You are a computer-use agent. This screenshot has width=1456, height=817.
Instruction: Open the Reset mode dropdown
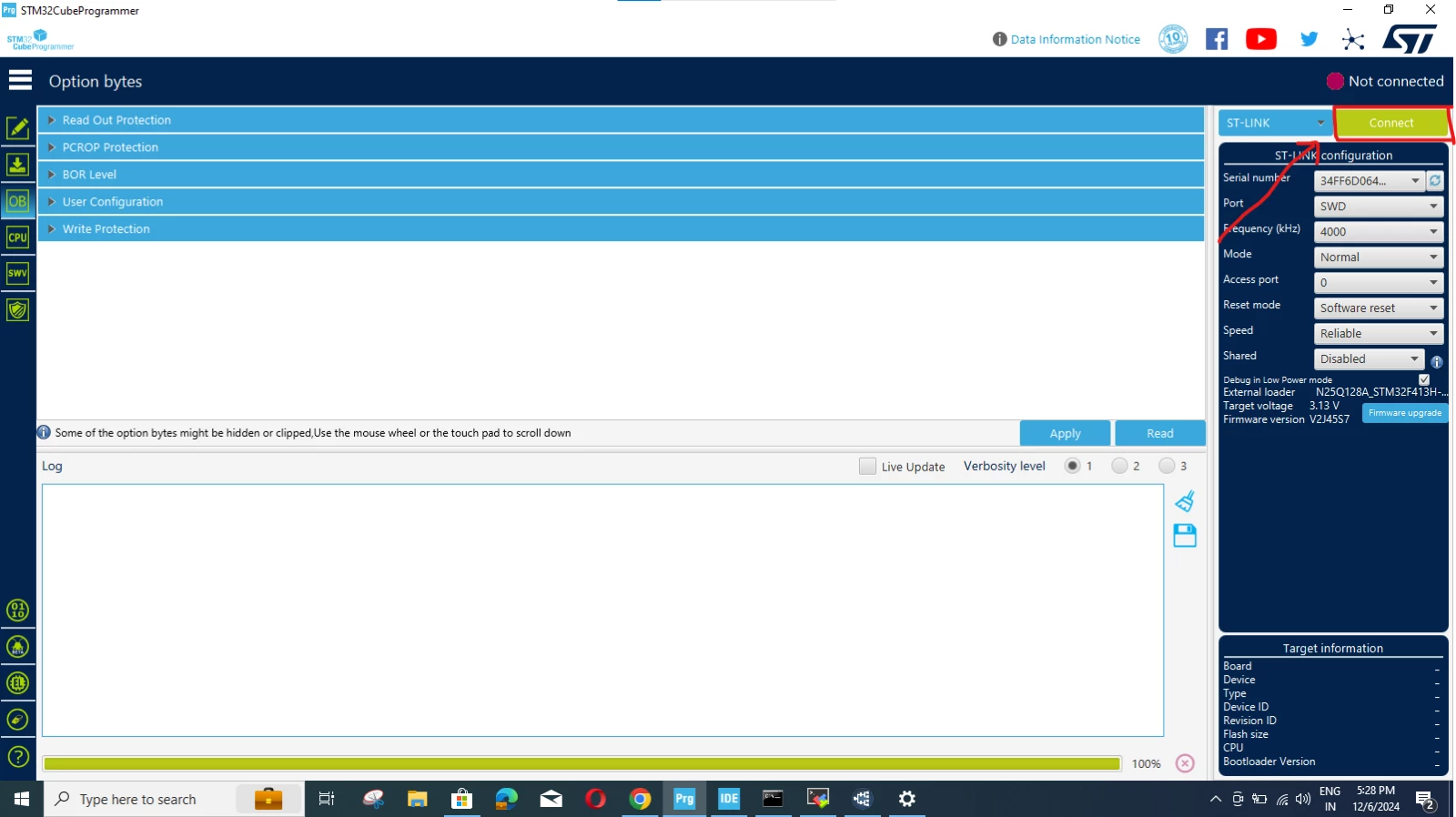1379,308
